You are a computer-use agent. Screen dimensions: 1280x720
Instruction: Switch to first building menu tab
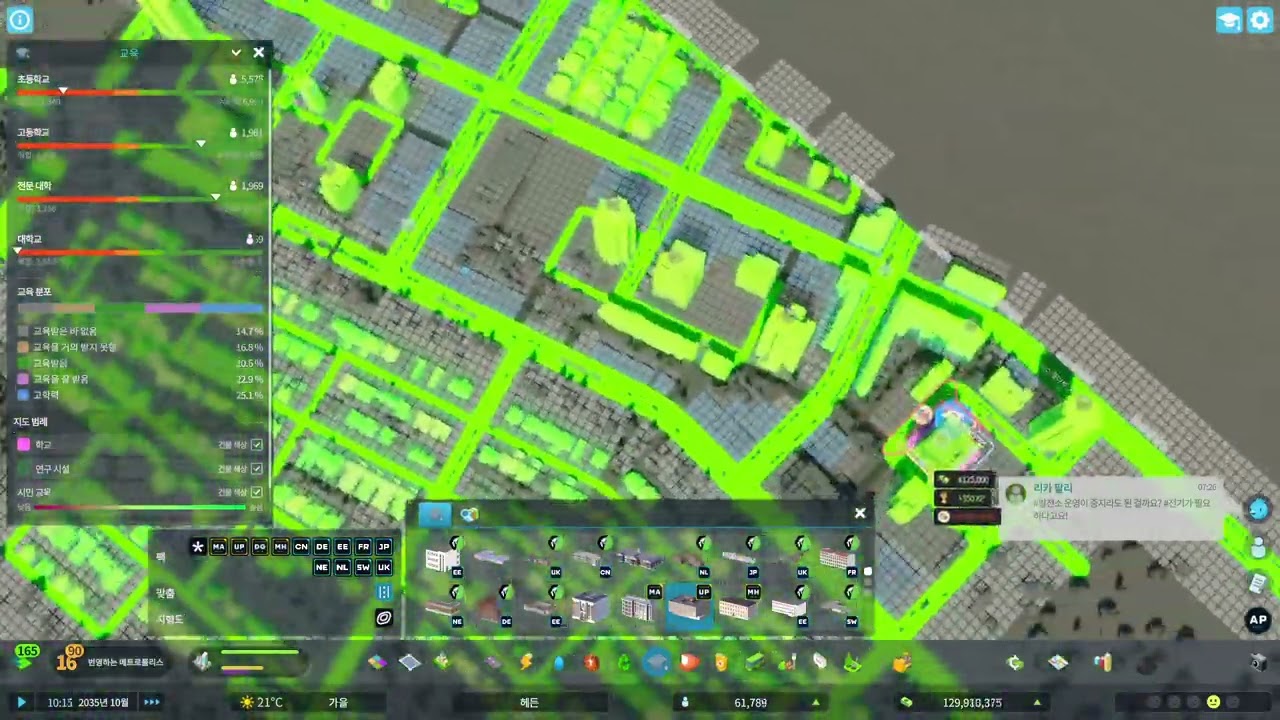pyautogui.click(x=434, y=514)
